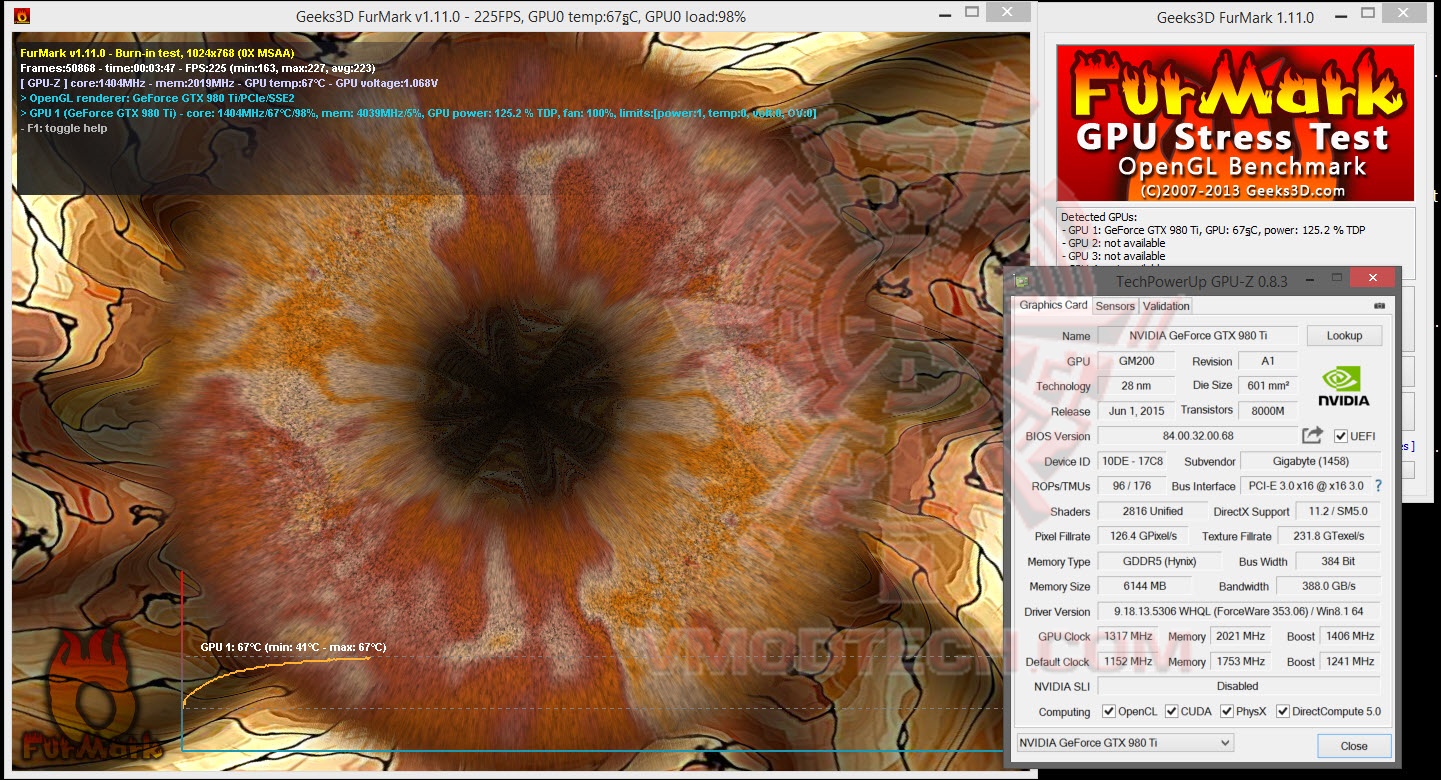
Task: Click the FurMark flame icon in the title bar
Action: pyautogui.click(x=22, y=16)
